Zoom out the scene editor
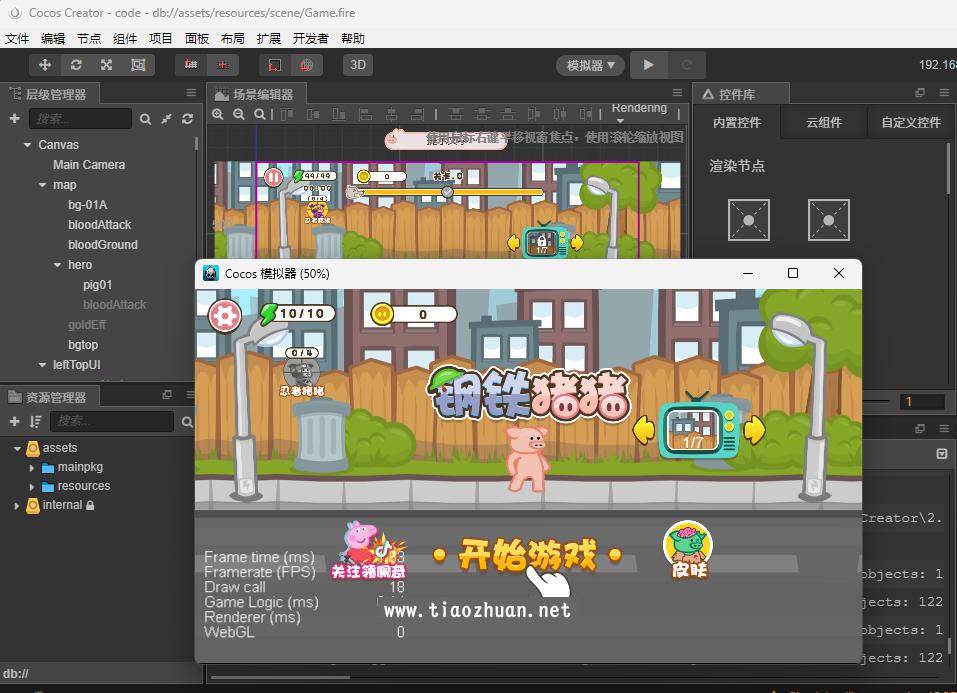The width and height of the screenshot is (957, 693). coord(239,114)
